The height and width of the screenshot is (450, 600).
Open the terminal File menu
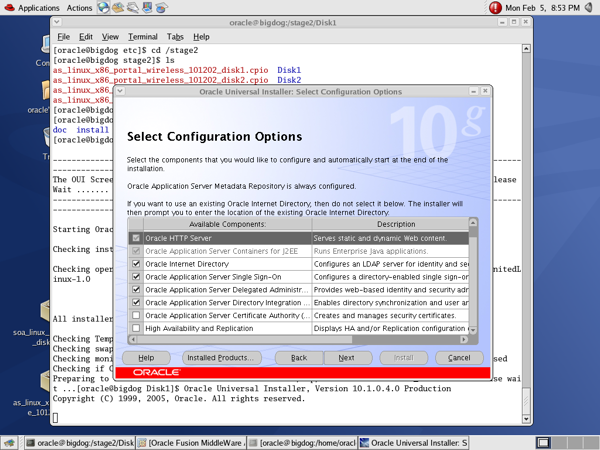(x=64, y=37)
